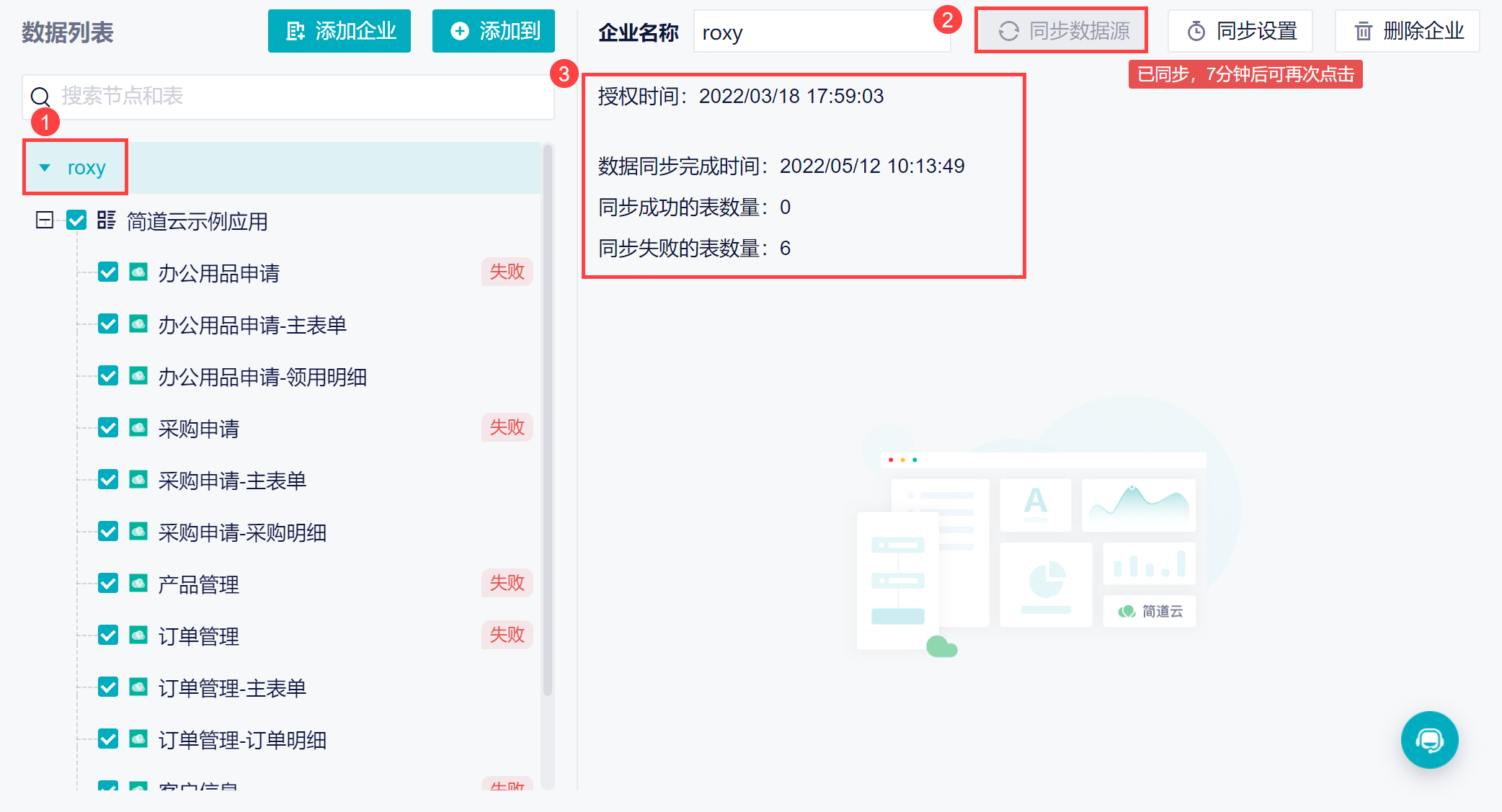The width and height of the screenshot is (1502, 812).
Task: Click the 简道云示例应用 app grid icon
Action: [x=107, y=220]
